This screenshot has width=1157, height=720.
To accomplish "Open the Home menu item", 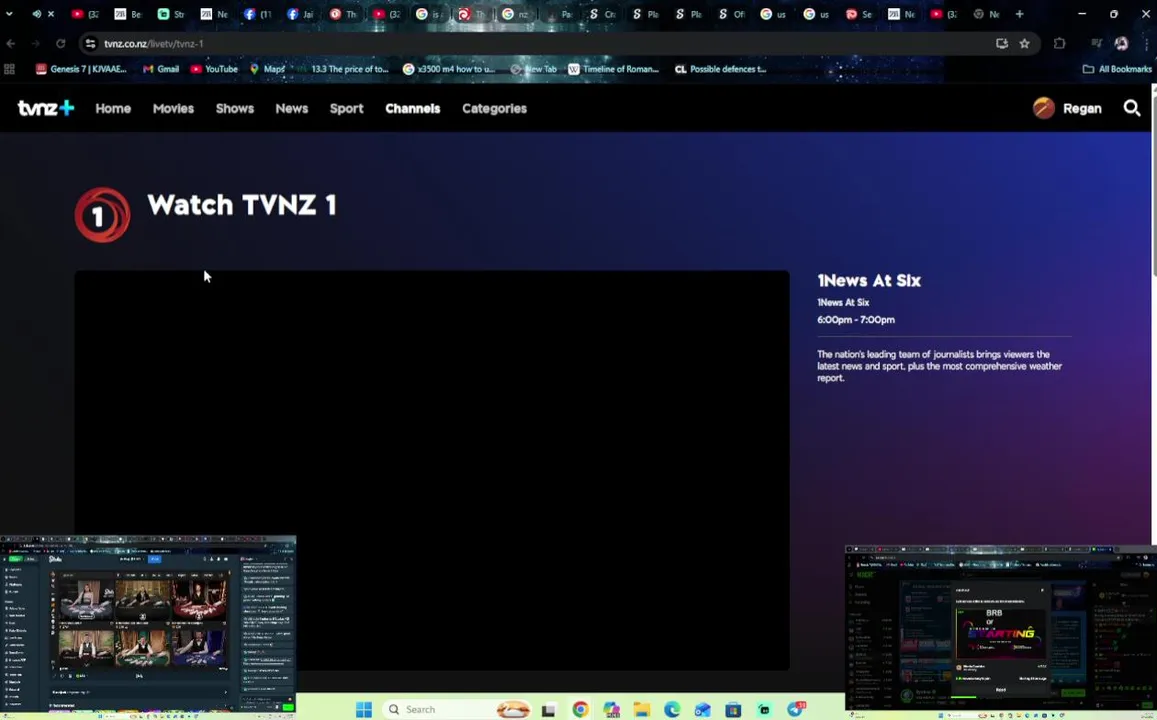I will click(113, 108).
